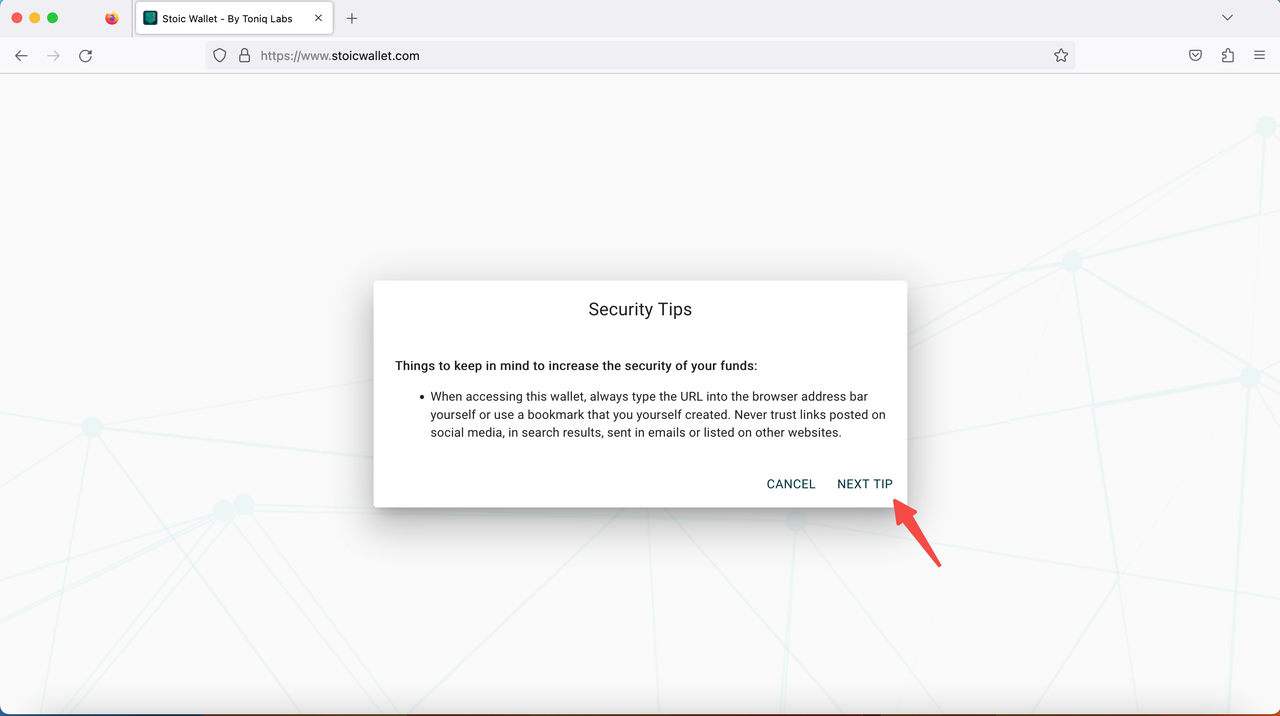Screen dimensions: 1280x716
Task: Select the Stoic Wallet browser tab
Action: pos(226,18)
